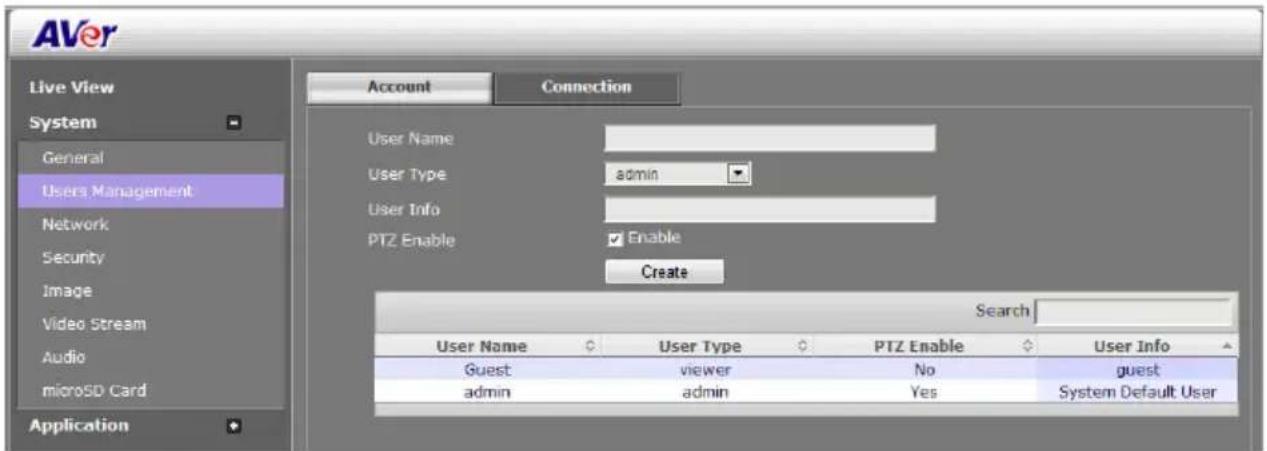Viewport: 1267px width, 451px height.
Task: Focus the User Info input field
Action: coord(769,209)
